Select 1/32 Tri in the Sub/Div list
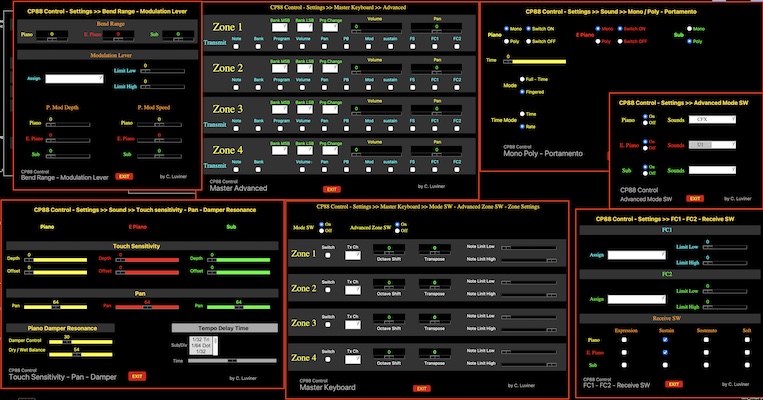Screen dimensions: 763x400 (201, 339)
